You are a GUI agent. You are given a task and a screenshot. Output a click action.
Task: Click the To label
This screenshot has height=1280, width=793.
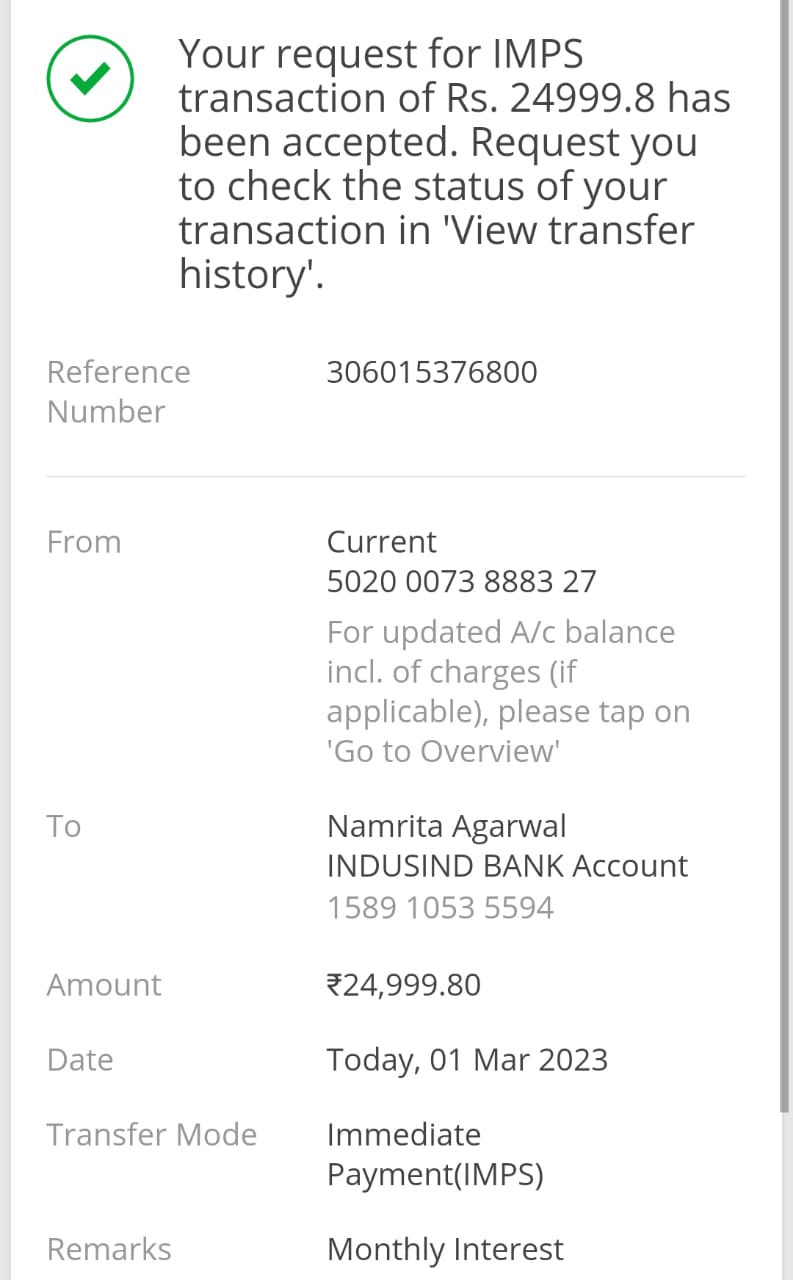(64, 826)
